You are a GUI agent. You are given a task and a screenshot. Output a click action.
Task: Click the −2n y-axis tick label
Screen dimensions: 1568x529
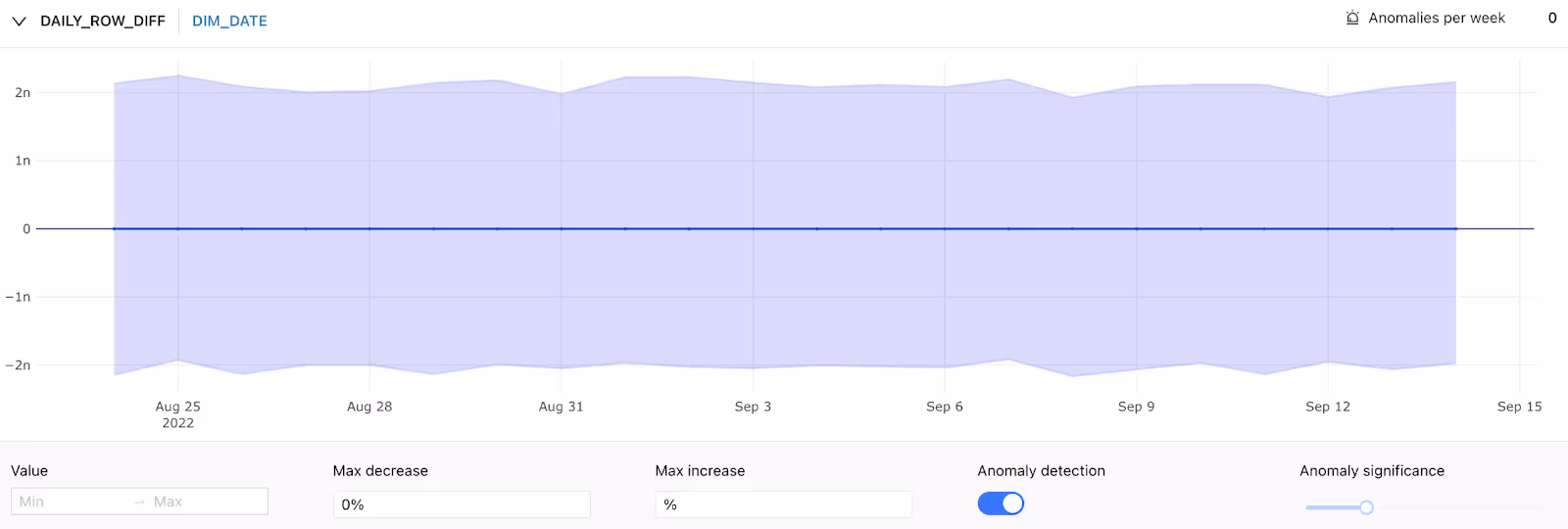click(x=19, y=365)
